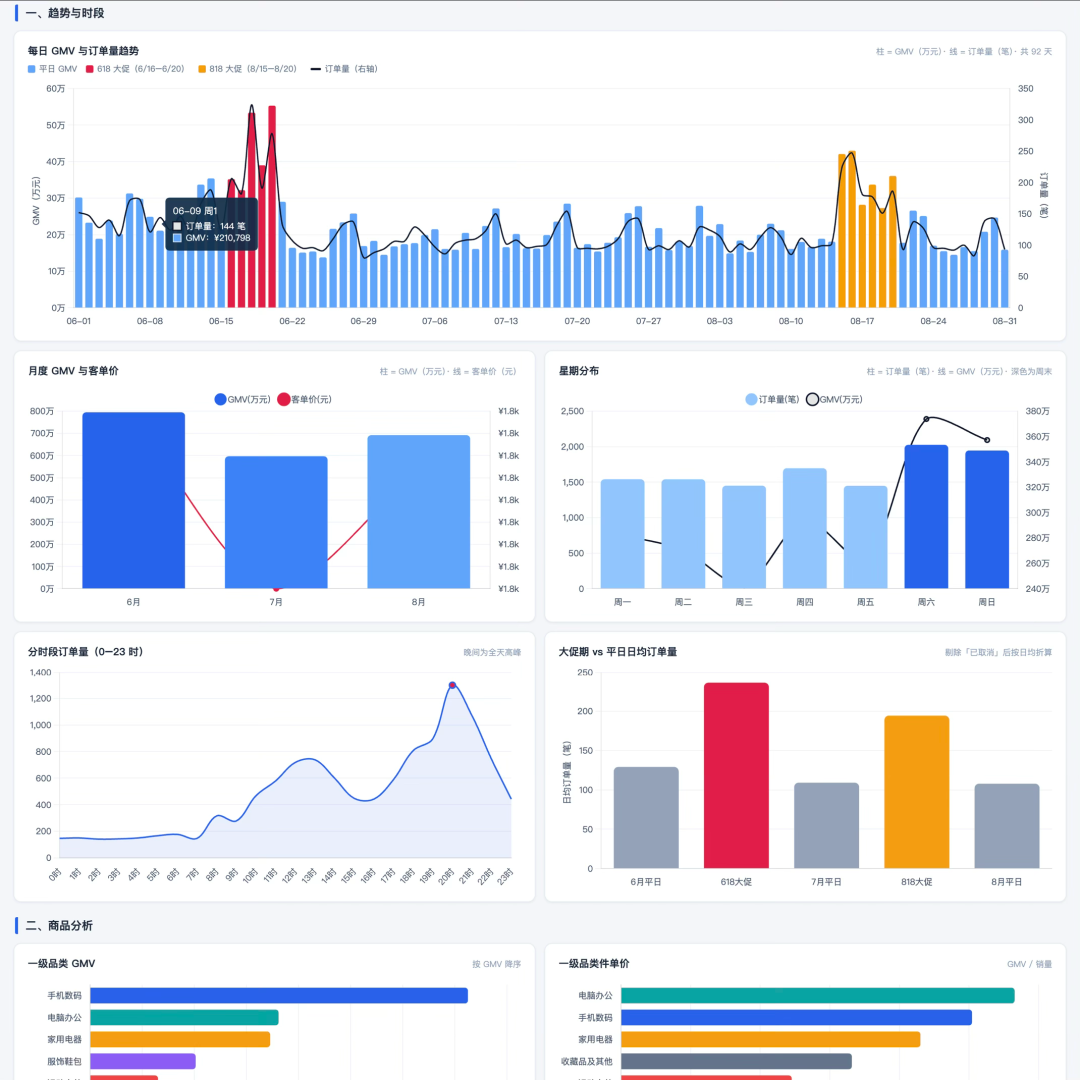Click the 二、商品分析 section heading
The height and width of the screenshot is (1080, 1080).
point(59,926)
